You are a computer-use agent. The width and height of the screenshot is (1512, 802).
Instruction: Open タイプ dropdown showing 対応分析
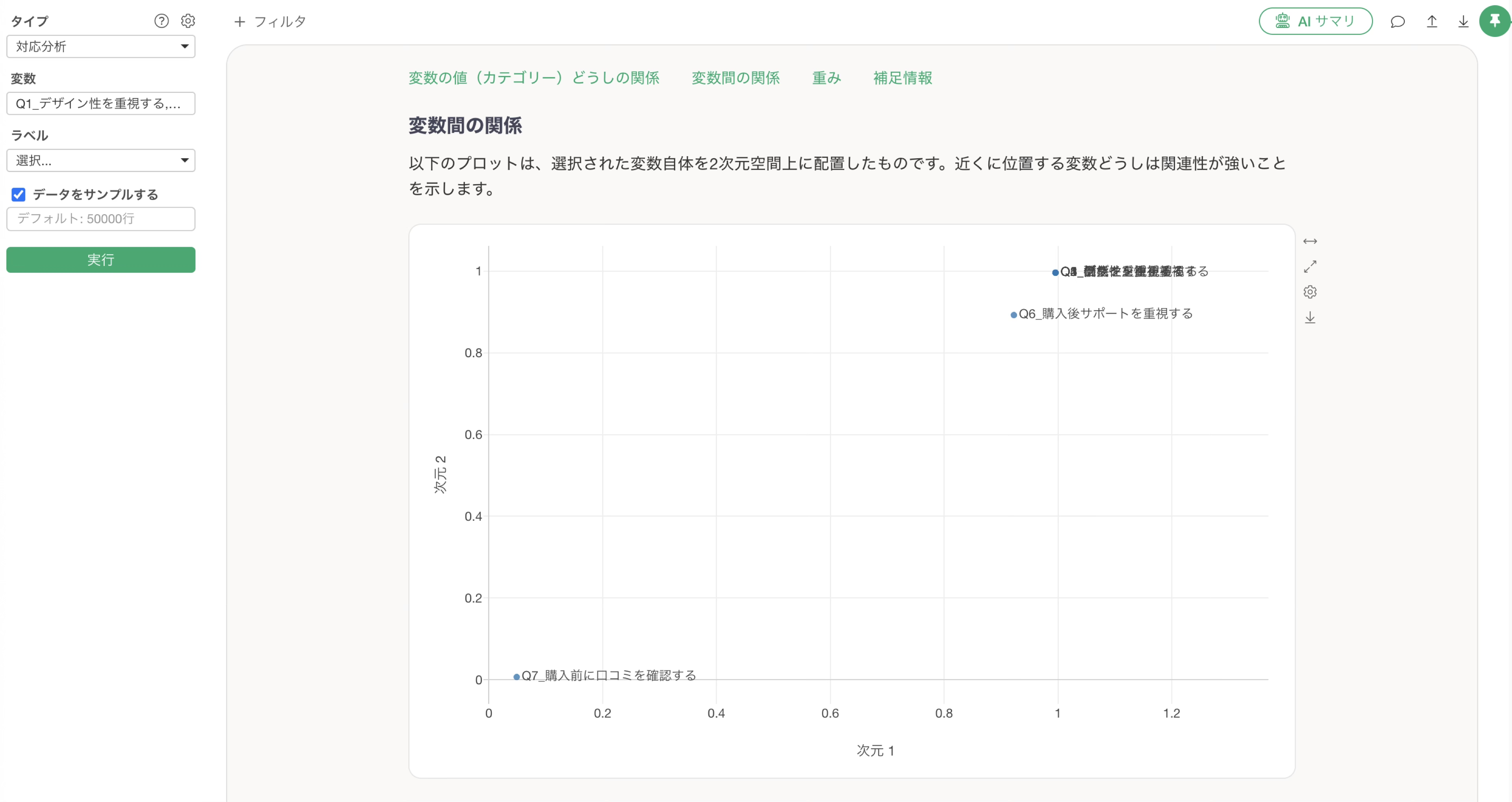coord(100,46)
